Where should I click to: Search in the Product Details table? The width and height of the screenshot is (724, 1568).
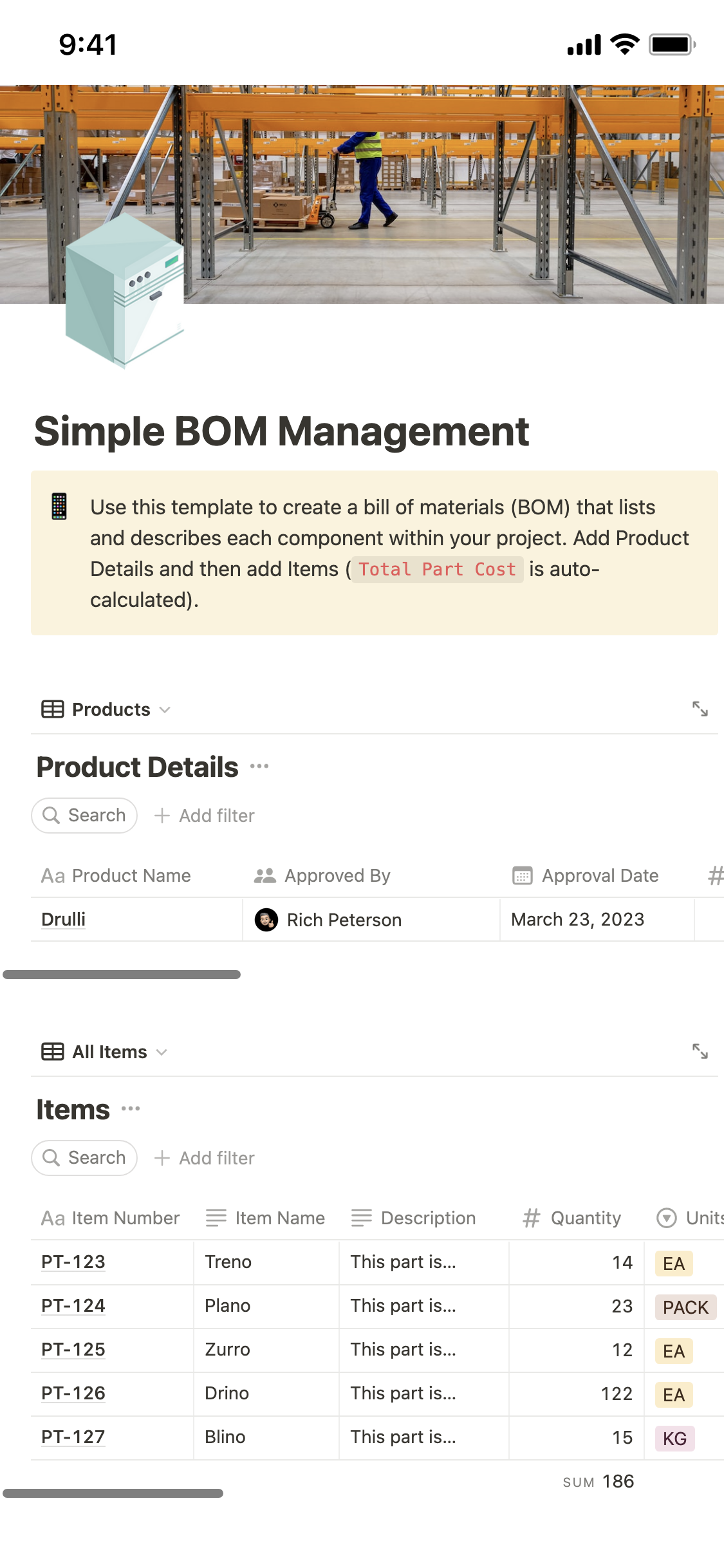pos(84,816)
